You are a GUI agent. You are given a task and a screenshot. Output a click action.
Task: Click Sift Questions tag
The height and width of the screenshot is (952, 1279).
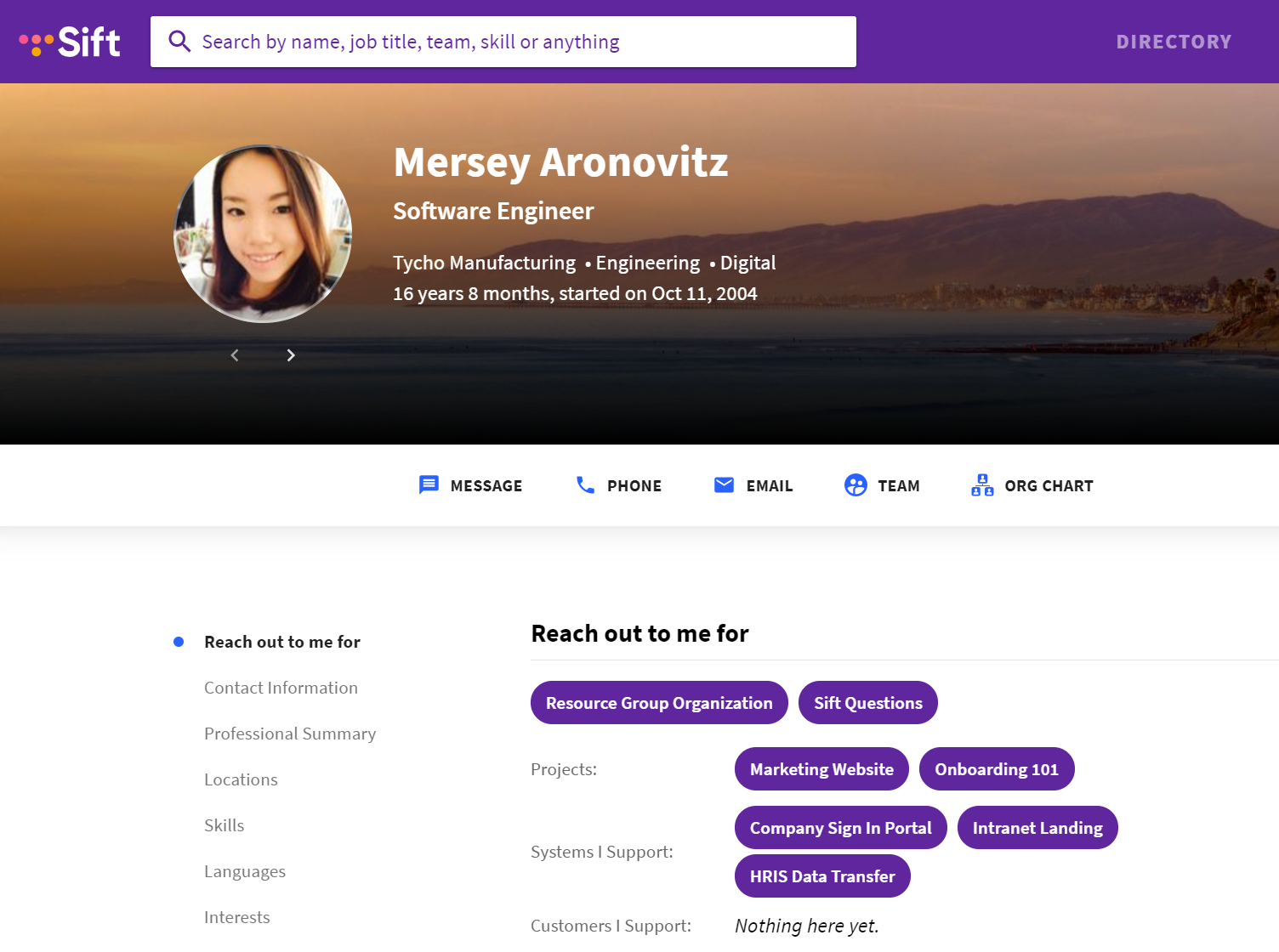tap(868, 703)
